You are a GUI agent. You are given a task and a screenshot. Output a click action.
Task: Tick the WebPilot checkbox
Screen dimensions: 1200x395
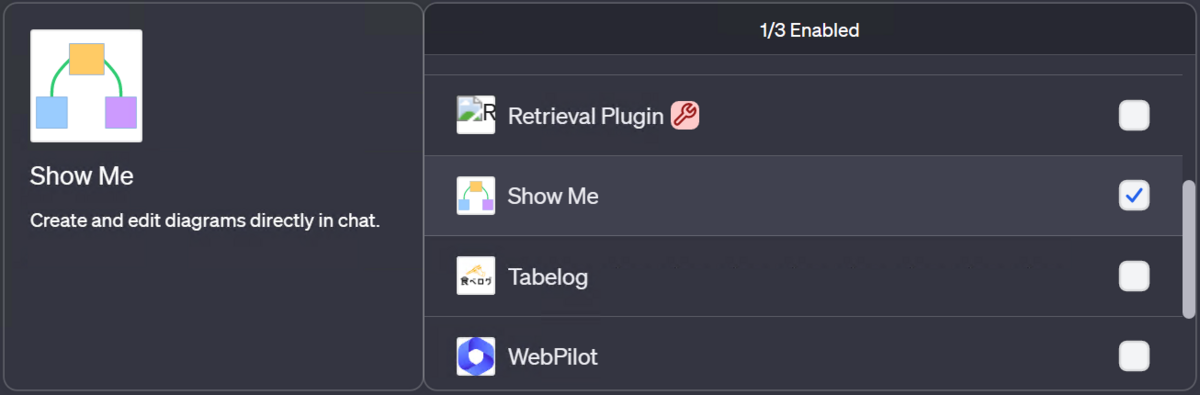1134,356
